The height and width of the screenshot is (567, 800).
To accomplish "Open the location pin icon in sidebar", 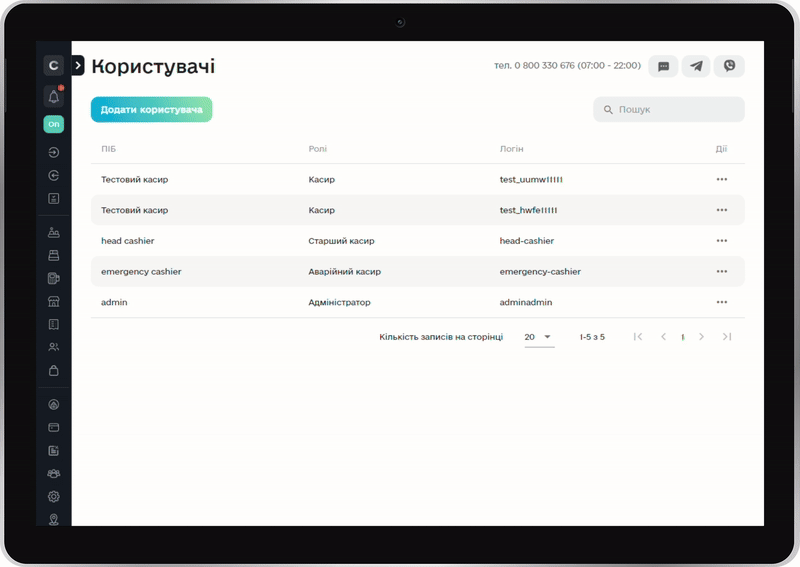I will (x=54, y=520).
